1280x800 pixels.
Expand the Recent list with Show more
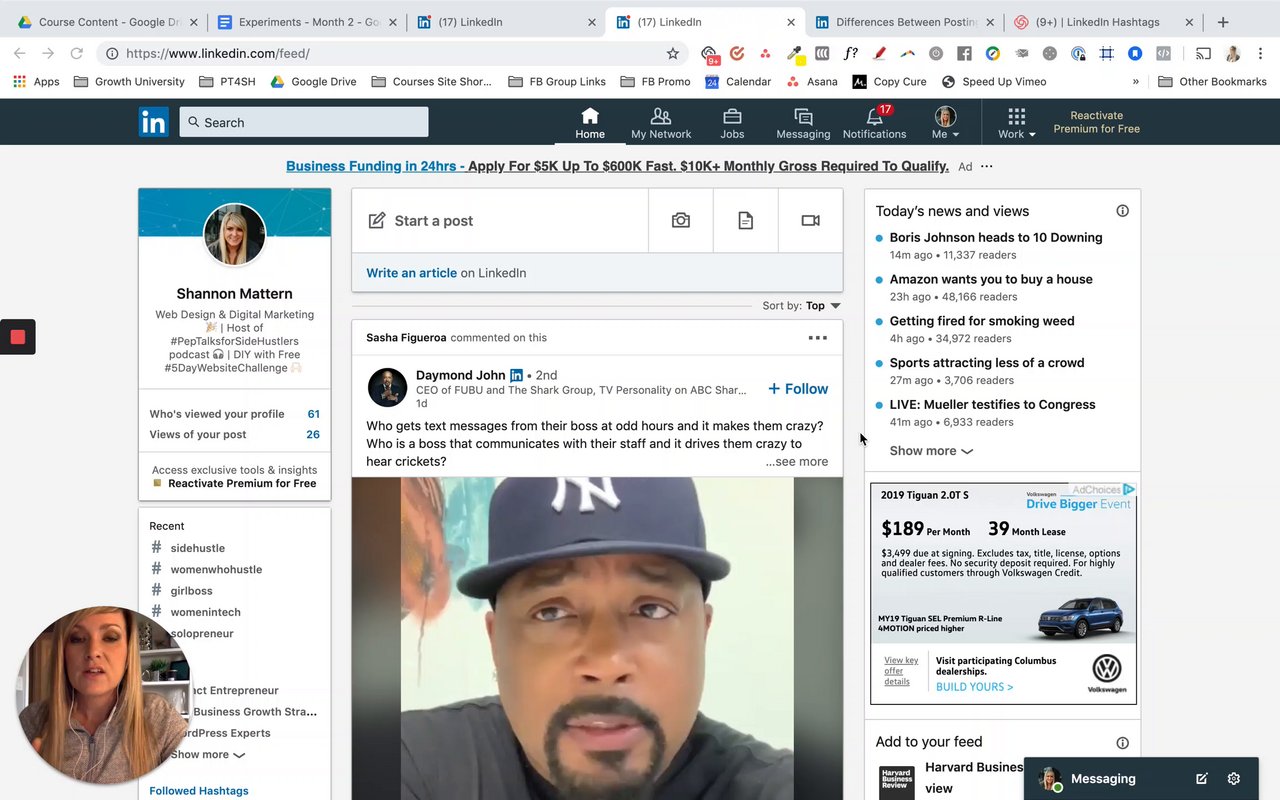(x=208, y=755)
